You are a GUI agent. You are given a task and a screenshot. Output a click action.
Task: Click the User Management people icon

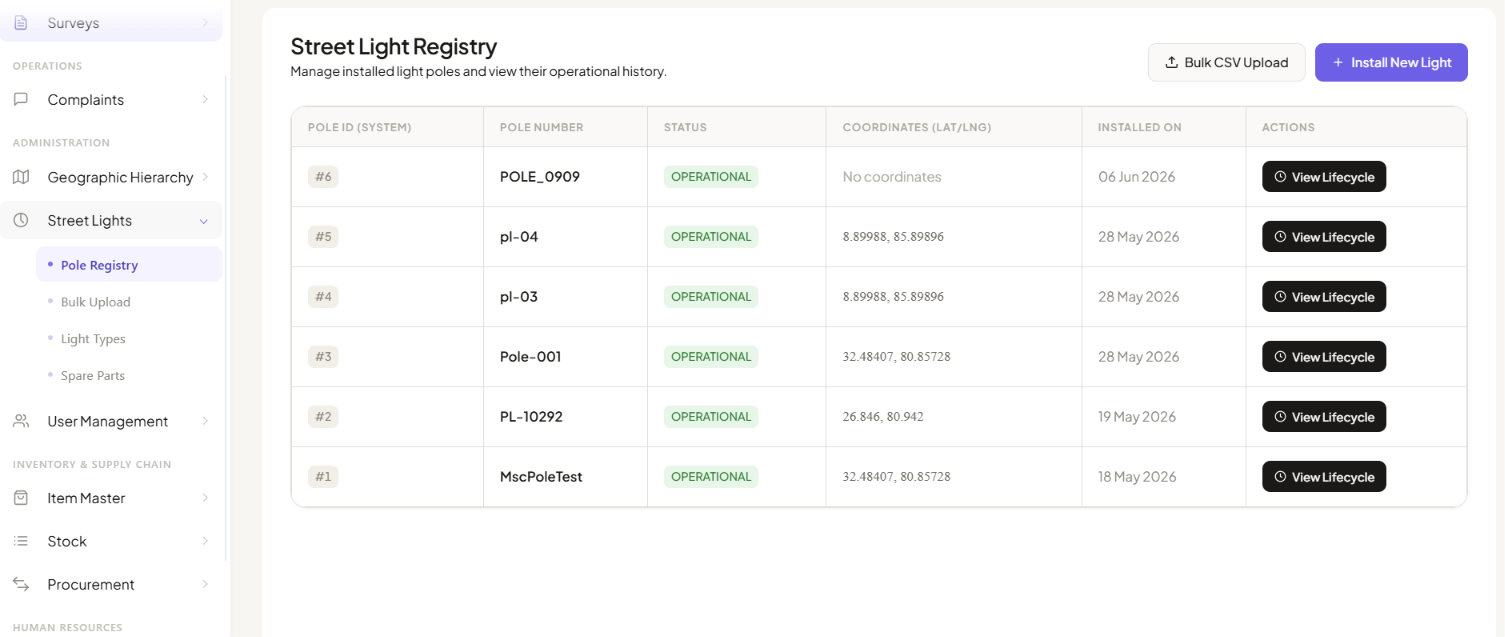point(21,421)
